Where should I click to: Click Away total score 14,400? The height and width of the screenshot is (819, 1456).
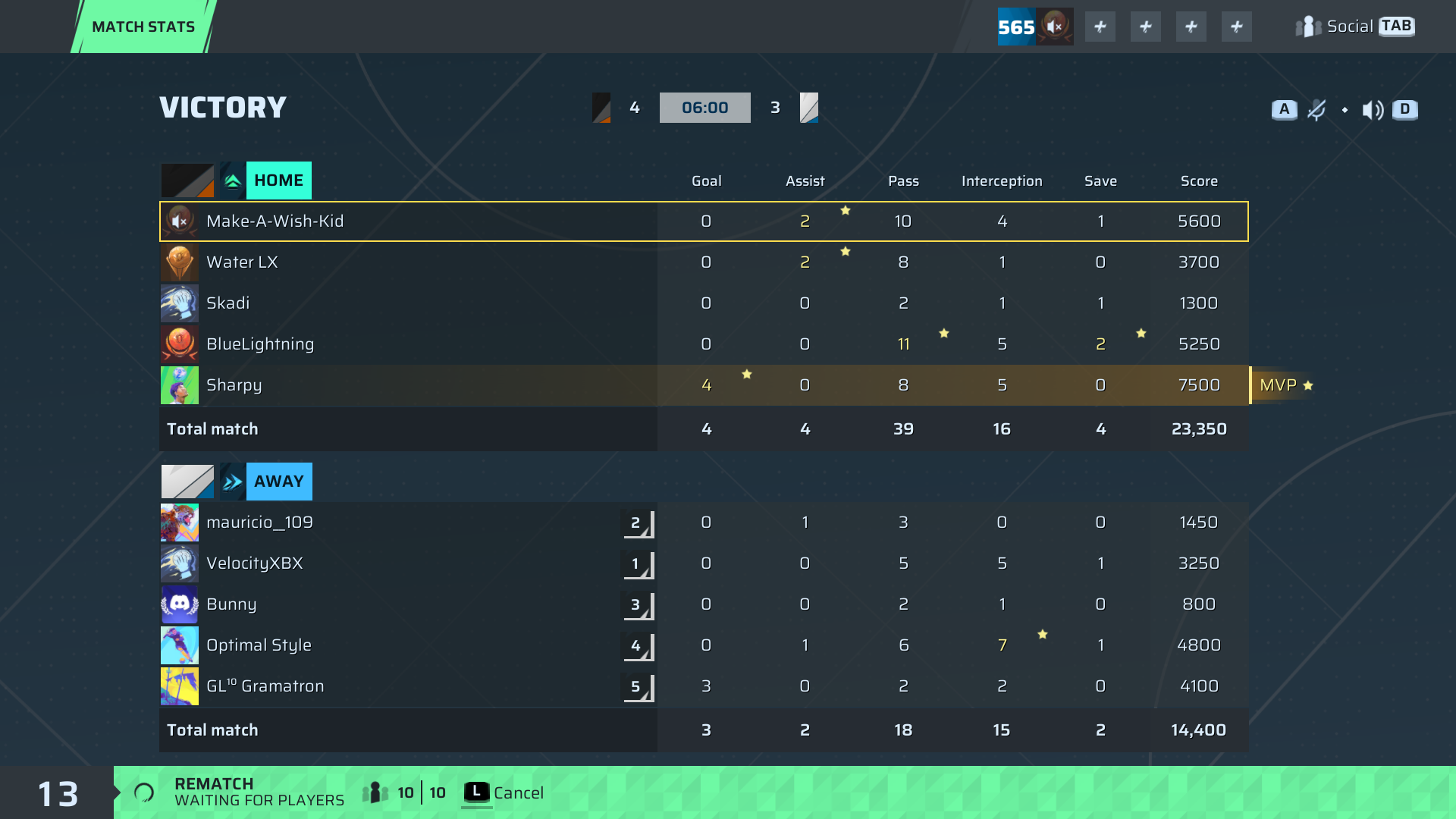pyautogui.click(x=1198, y=730)
